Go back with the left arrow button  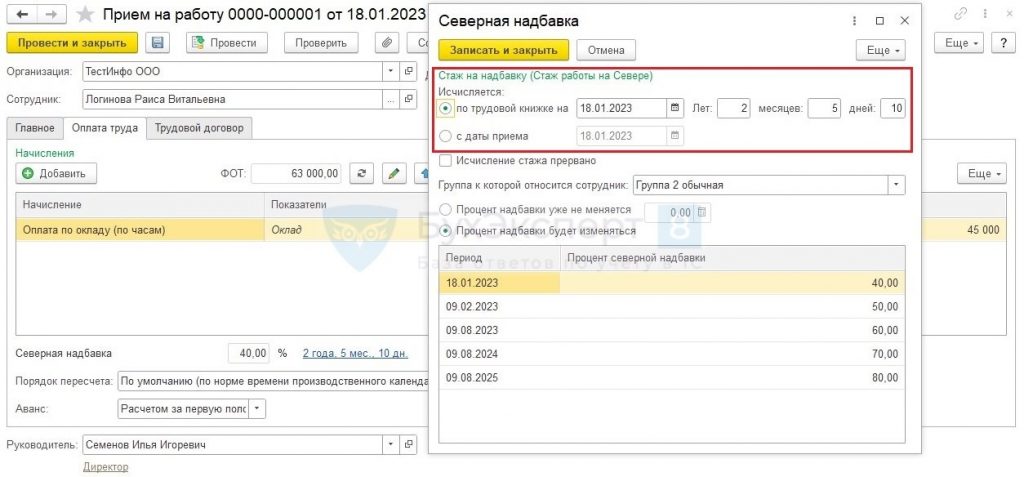point(22,13)
